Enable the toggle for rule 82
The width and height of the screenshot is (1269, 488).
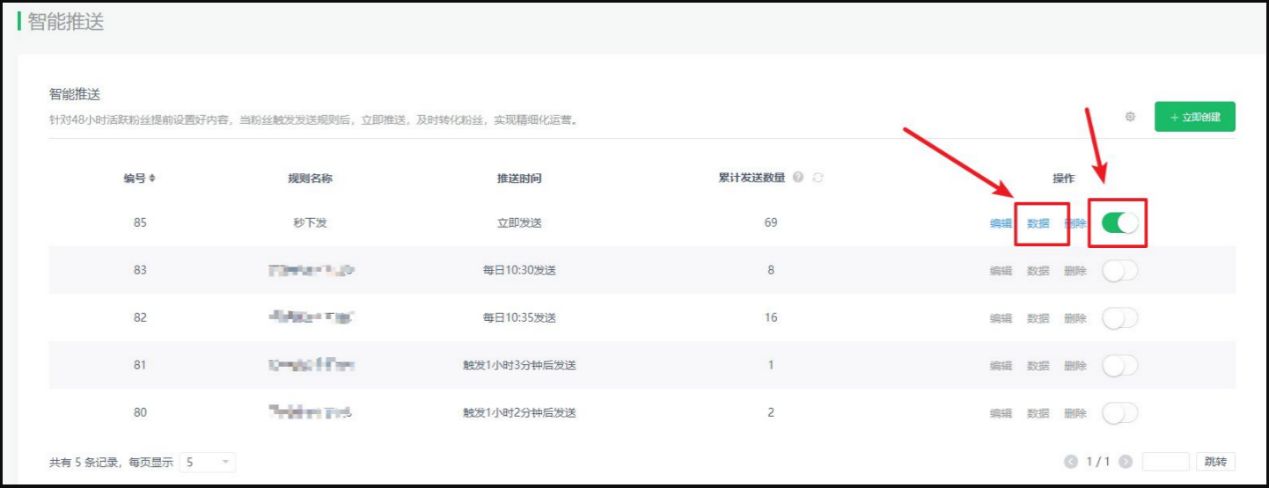pos(1120,318)
